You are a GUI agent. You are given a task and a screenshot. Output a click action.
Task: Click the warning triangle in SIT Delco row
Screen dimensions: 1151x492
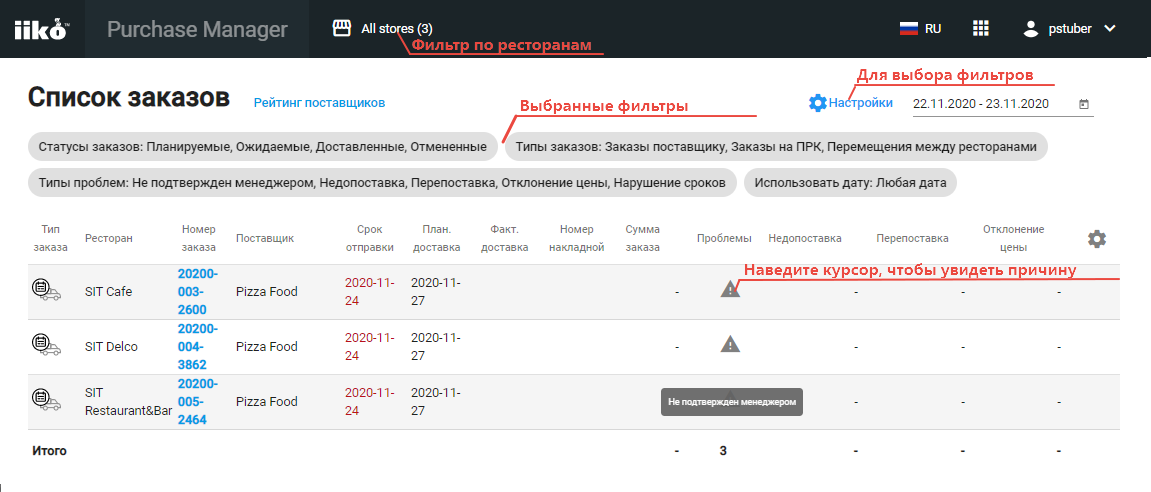pos(731,345)
